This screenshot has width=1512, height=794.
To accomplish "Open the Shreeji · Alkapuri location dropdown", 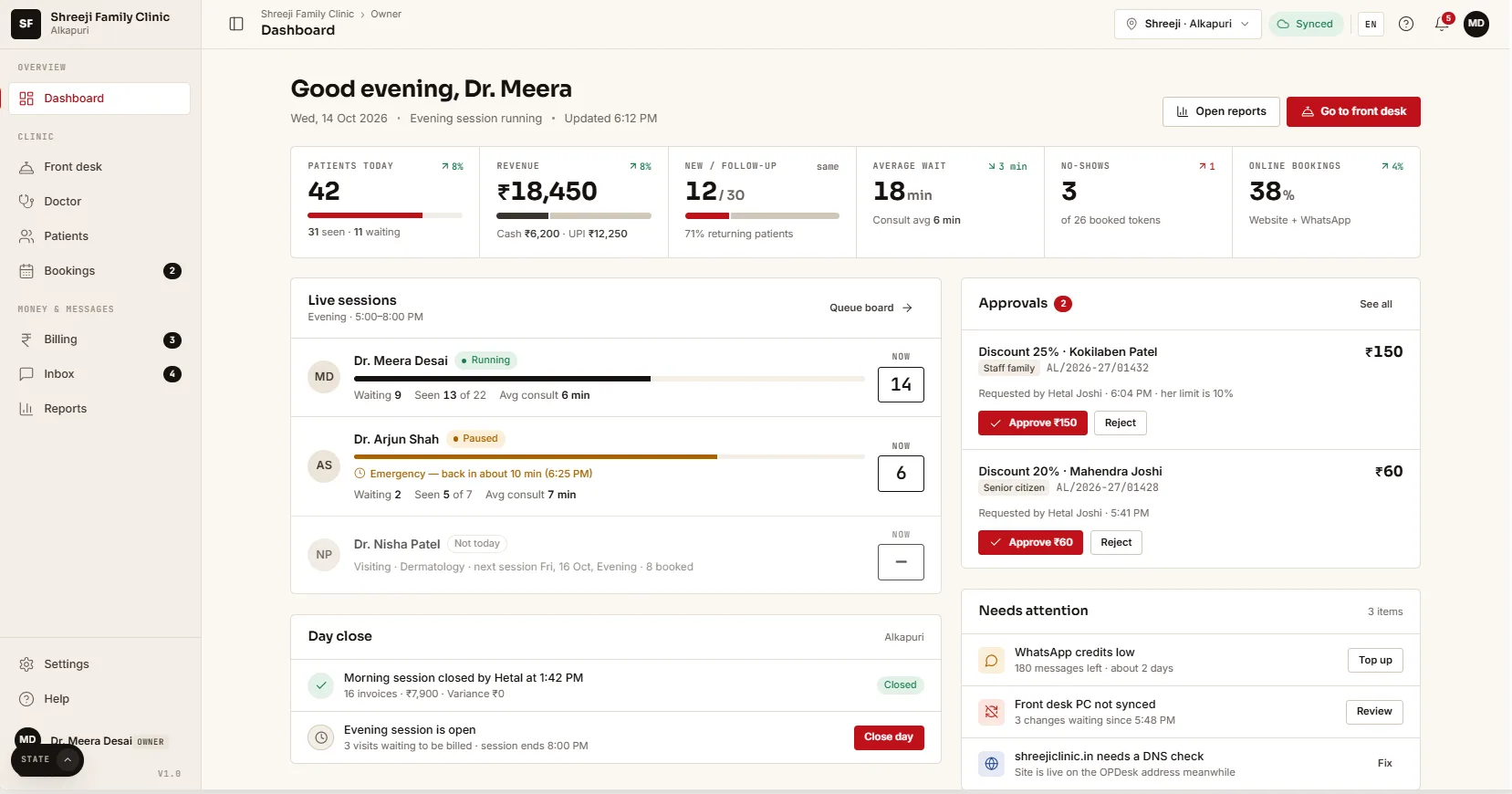I will (x=1187, y=24).
